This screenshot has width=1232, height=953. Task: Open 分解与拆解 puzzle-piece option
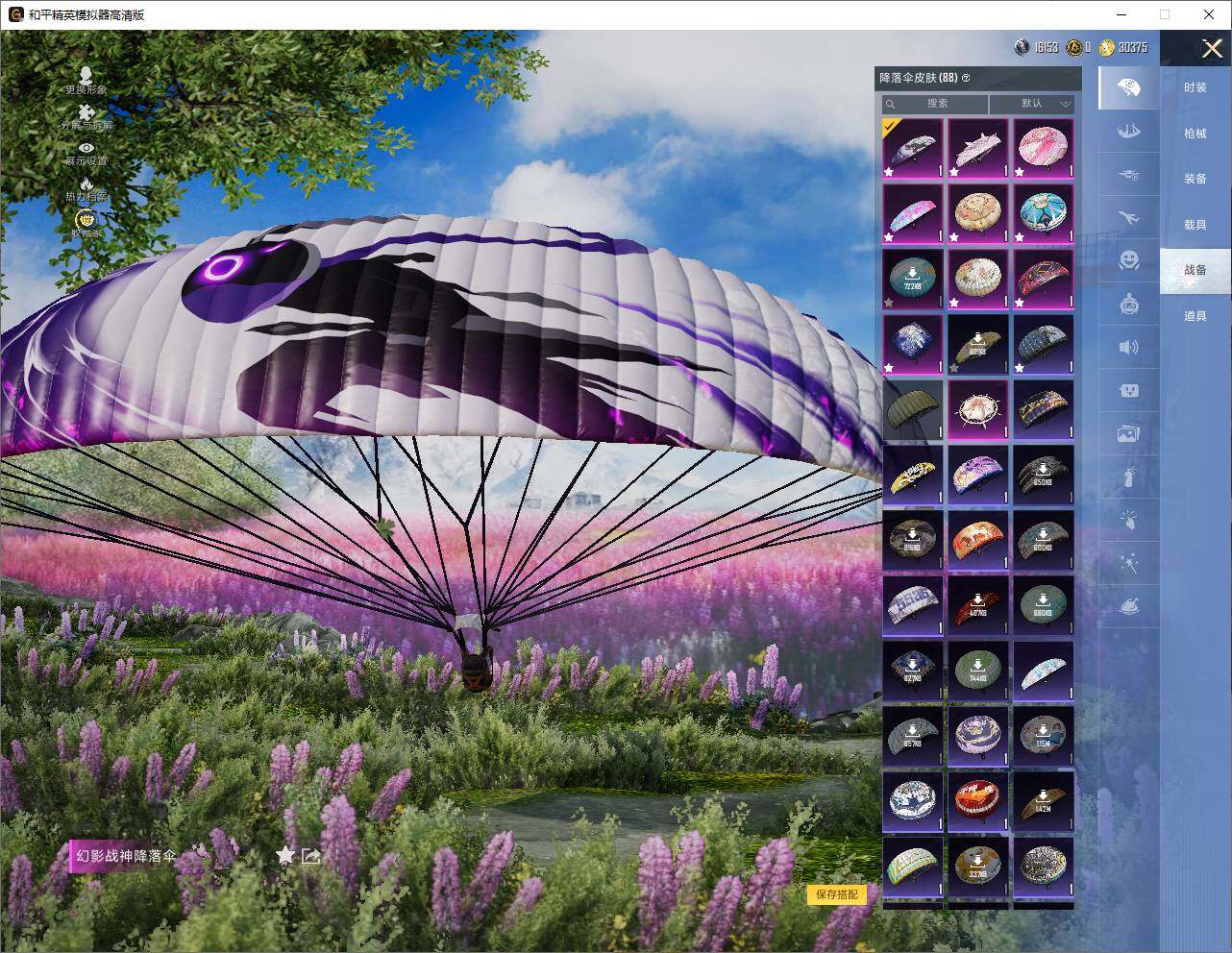tap(86, 117)
